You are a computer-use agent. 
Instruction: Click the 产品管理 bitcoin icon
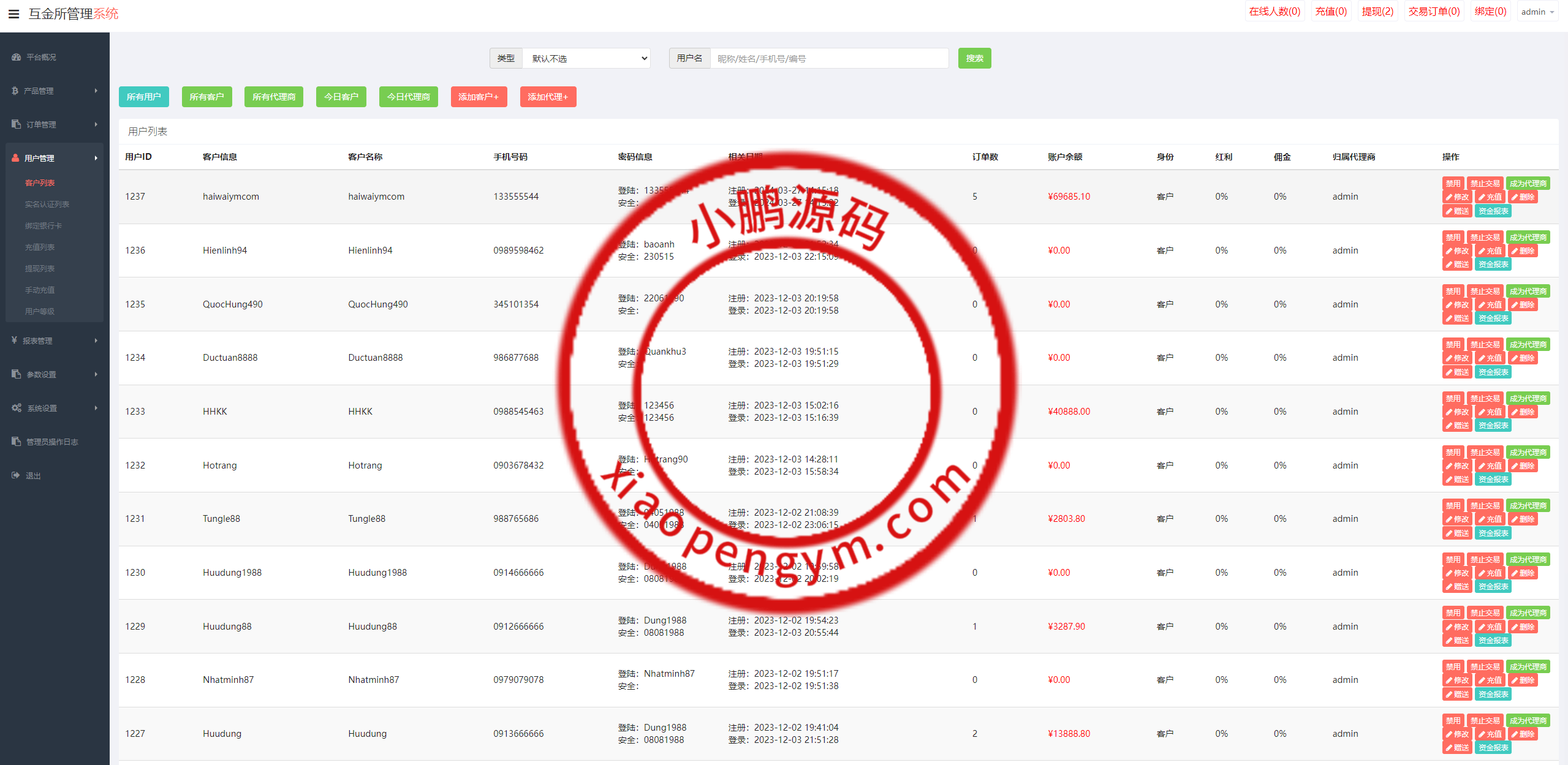pyautogui.click(x=15, y=91)
